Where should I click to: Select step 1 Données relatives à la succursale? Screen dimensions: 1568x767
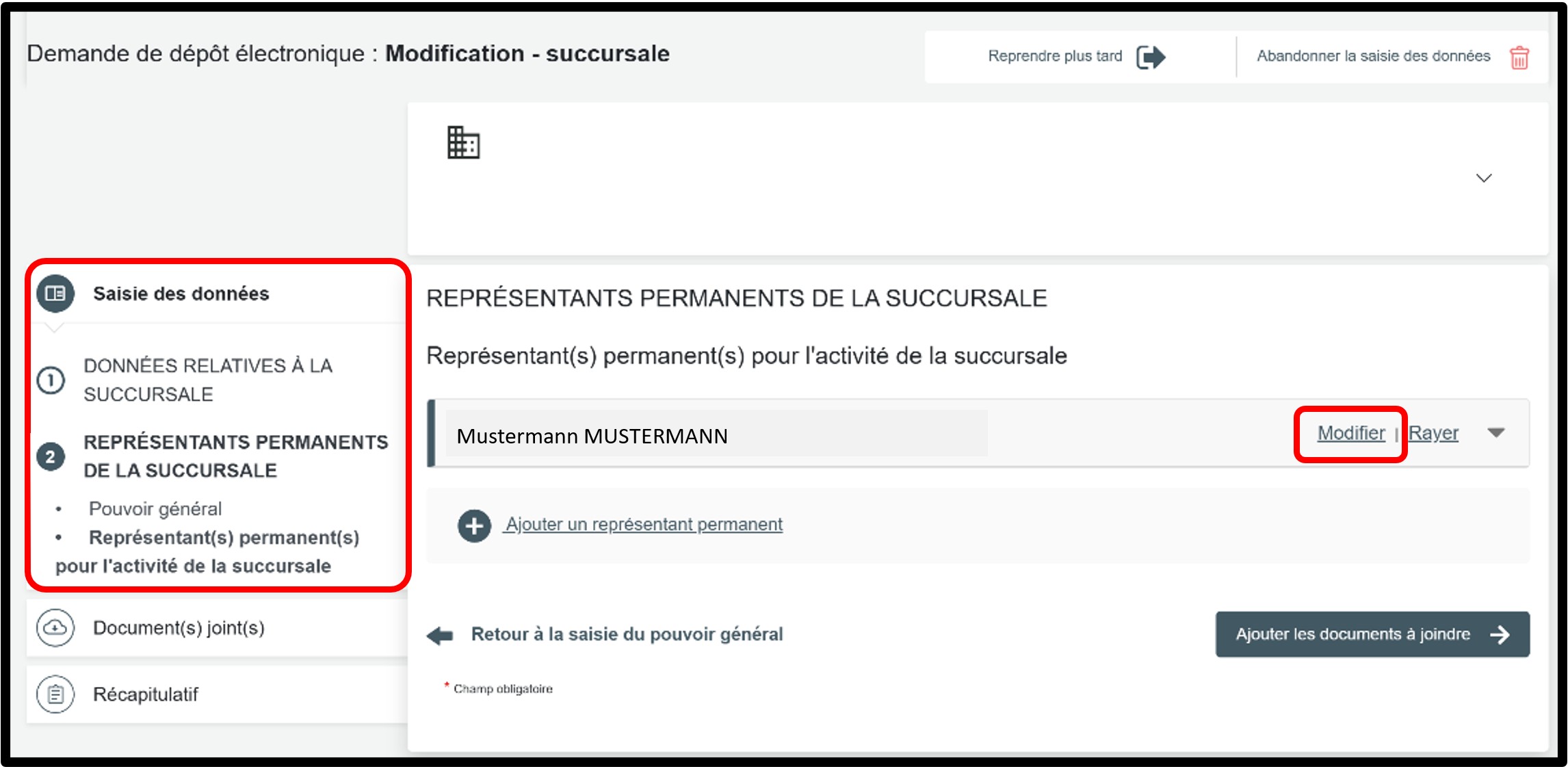click(207, 380)
